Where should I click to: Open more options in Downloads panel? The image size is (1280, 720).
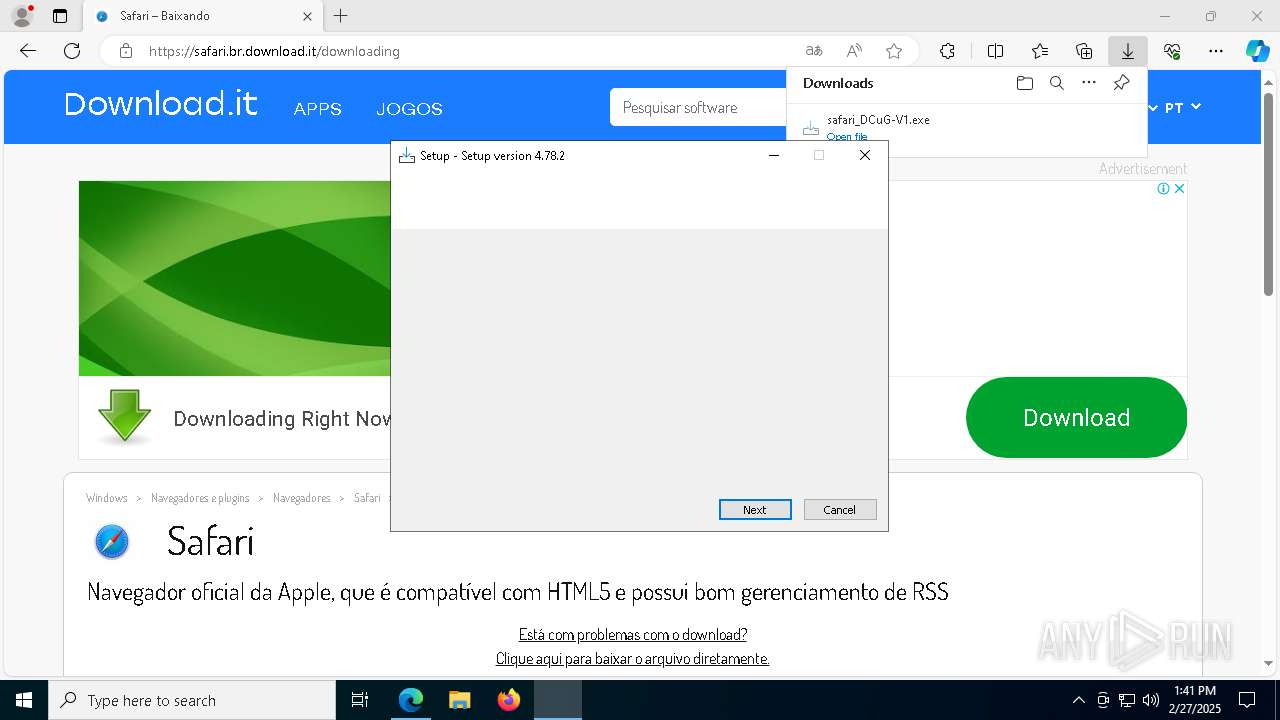click(x=1089, y=83)
